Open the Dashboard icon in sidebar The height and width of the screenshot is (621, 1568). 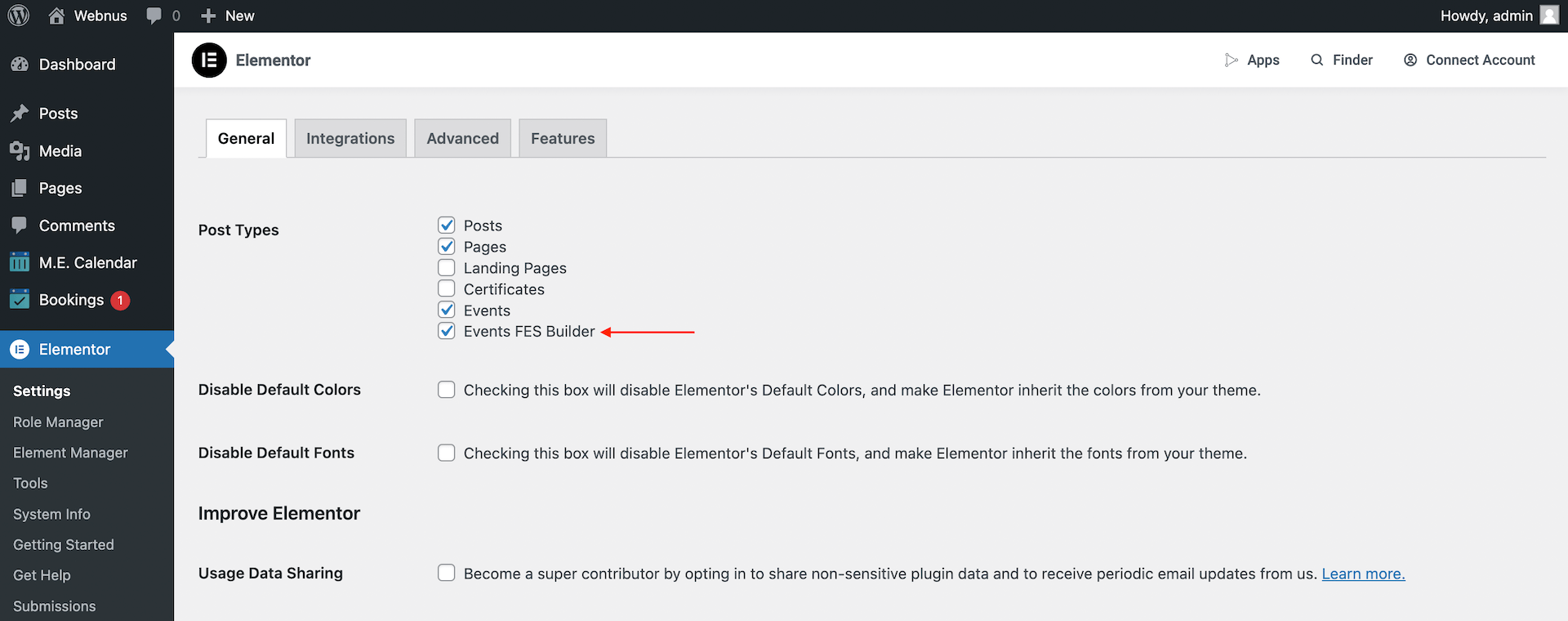coord(20,65)
